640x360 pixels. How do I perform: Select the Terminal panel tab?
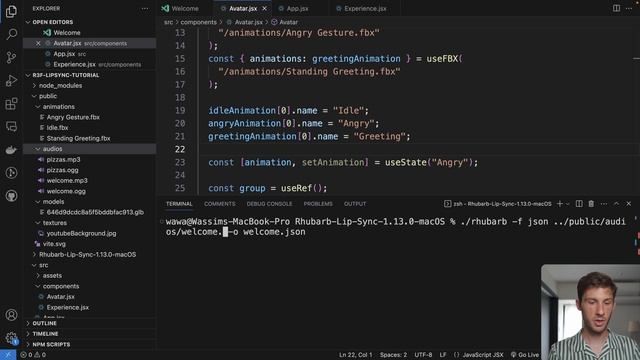click(179, 204)
